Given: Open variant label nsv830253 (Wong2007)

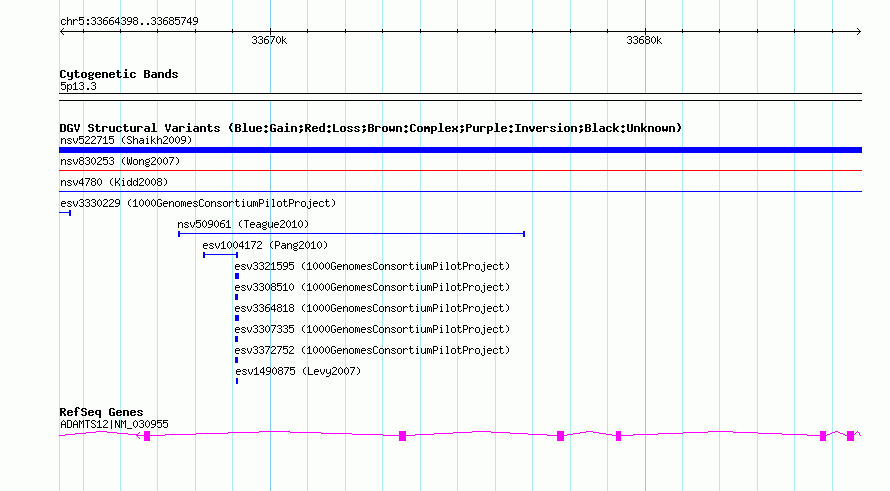Looking at the screenshot, I should pos(120,161).
